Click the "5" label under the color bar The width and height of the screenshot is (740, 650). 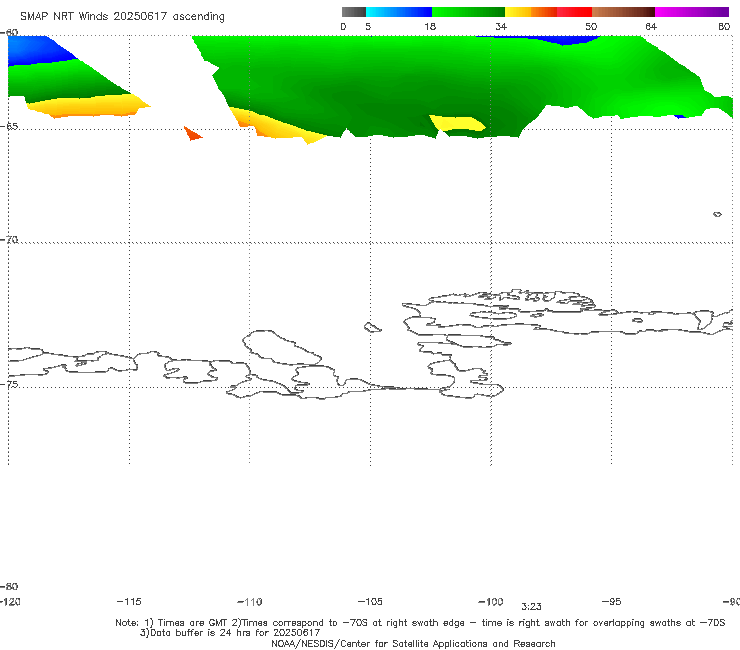click(368, 26)
